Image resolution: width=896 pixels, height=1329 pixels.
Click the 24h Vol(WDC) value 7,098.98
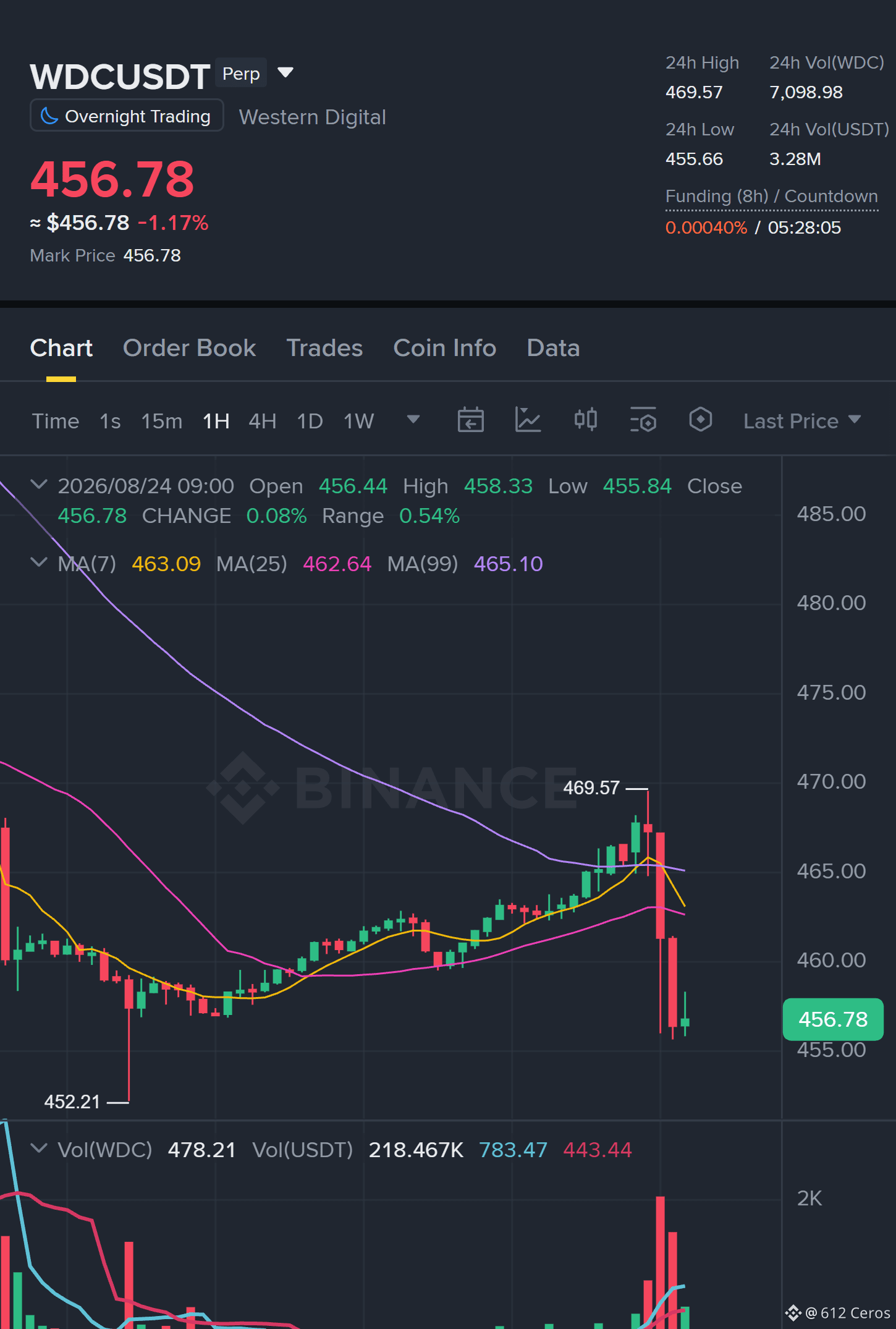(x=806, y=92)
